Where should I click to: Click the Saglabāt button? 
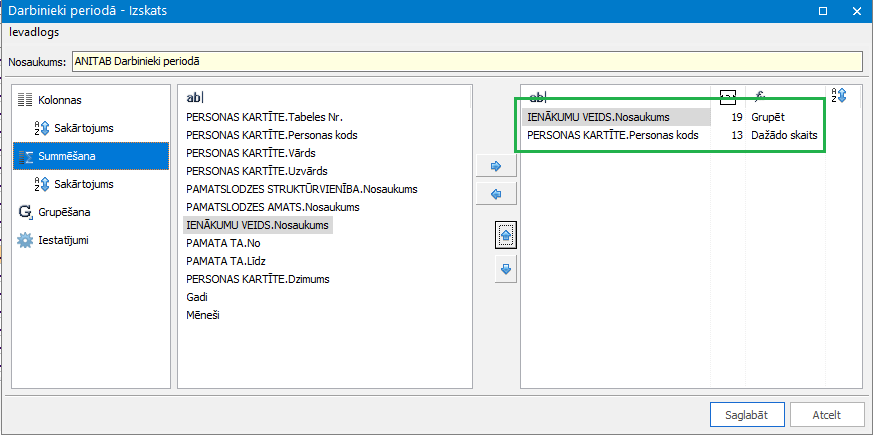click(x=747, y=415)
